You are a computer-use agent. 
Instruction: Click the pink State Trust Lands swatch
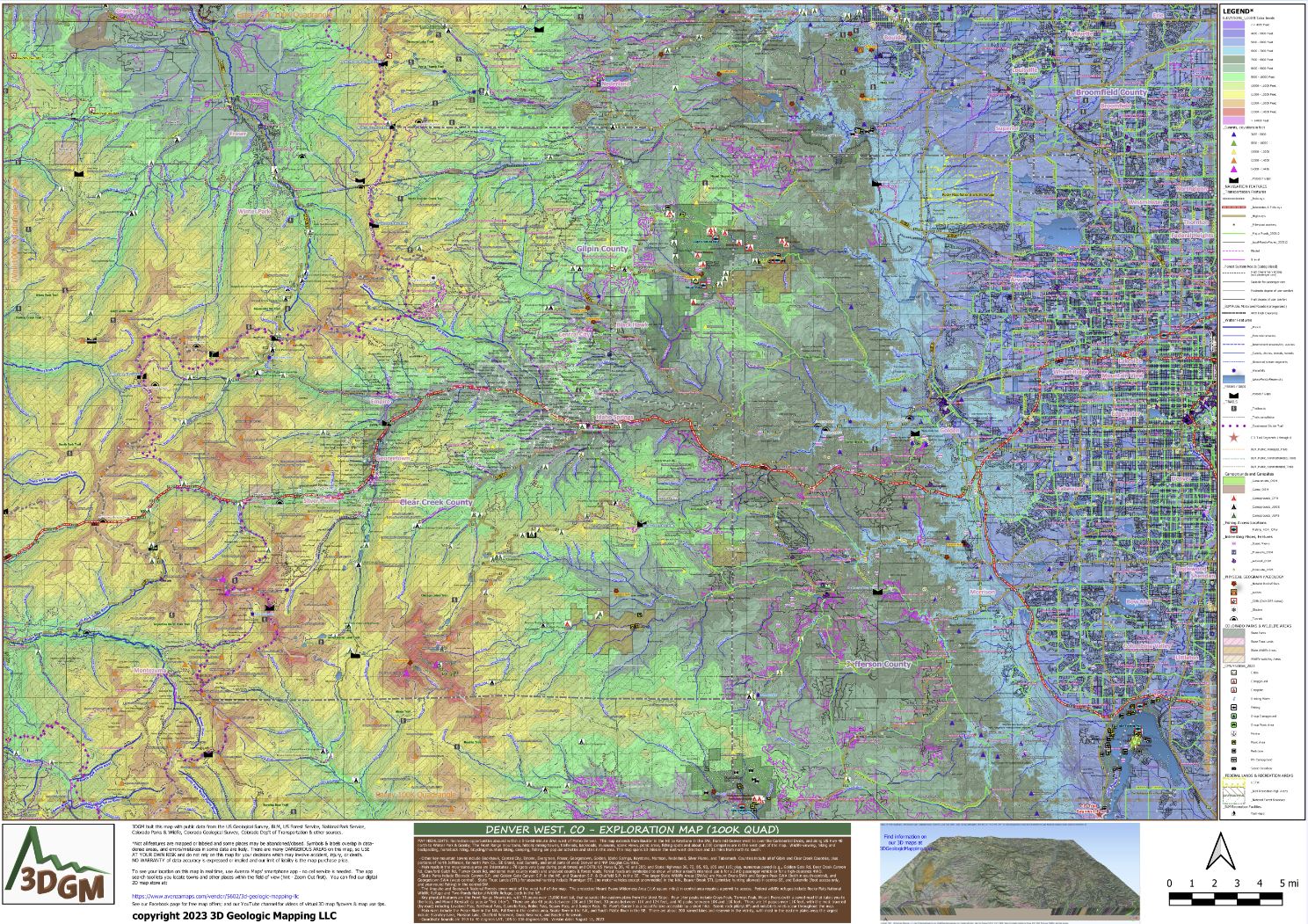(x=1234, y=641)
